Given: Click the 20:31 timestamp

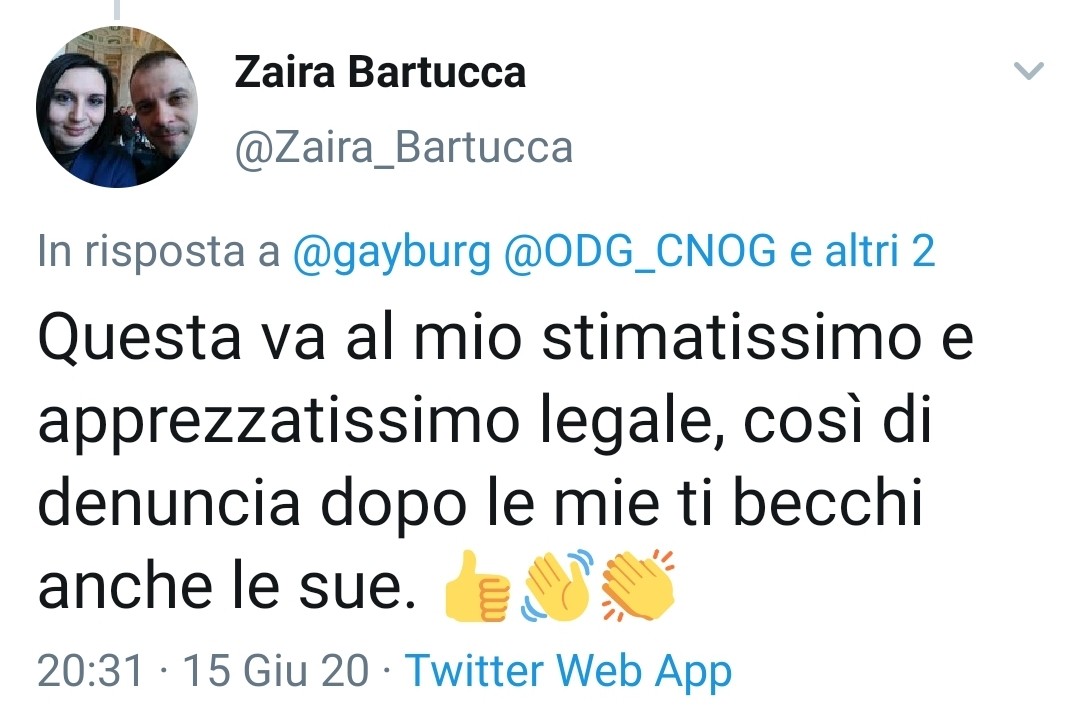Looking at the screenshot, I should coord(91,670).
